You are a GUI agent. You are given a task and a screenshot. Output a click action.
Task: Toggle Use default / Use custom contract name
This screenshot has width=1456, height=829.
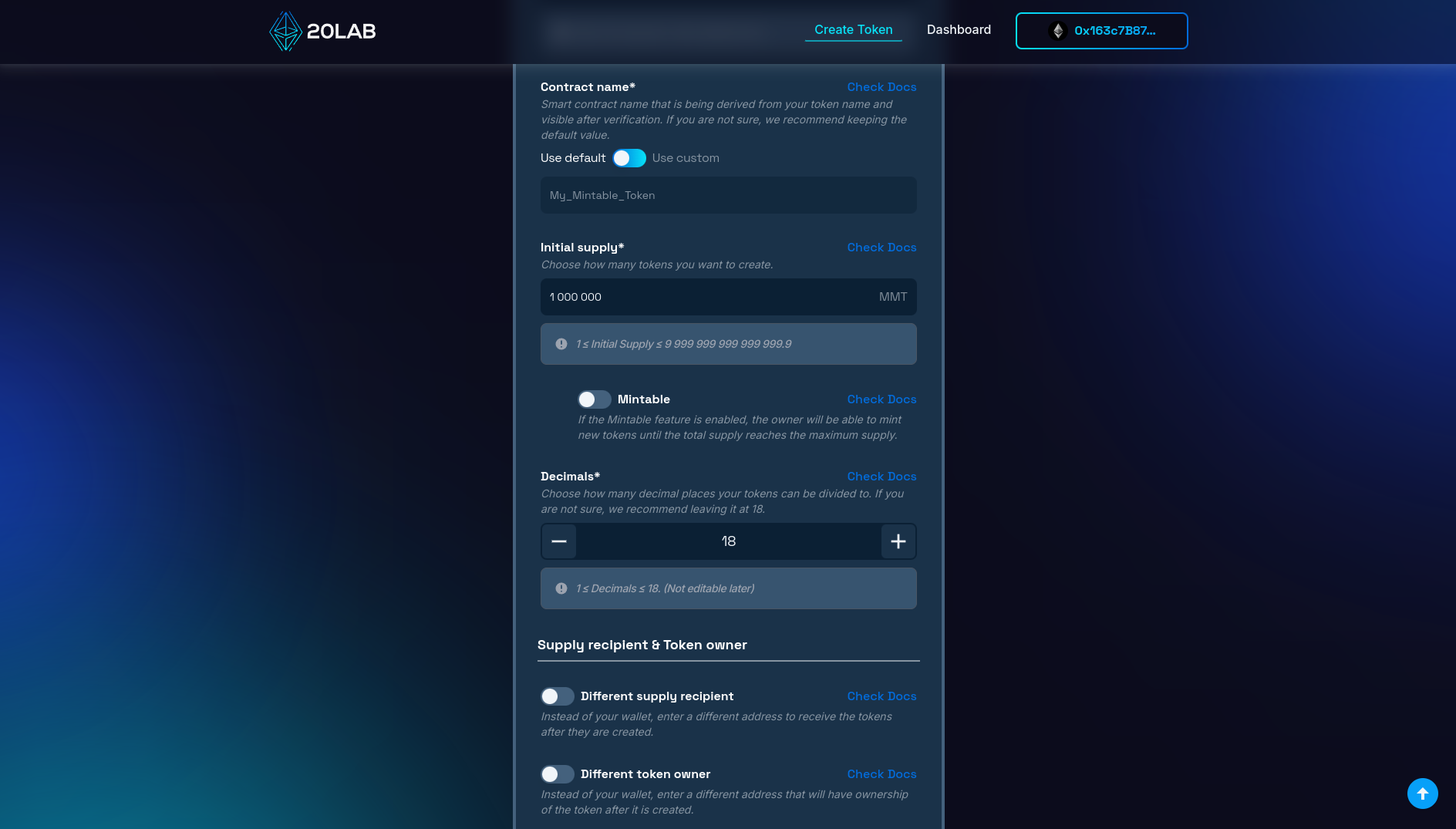(x=629, y=158)
